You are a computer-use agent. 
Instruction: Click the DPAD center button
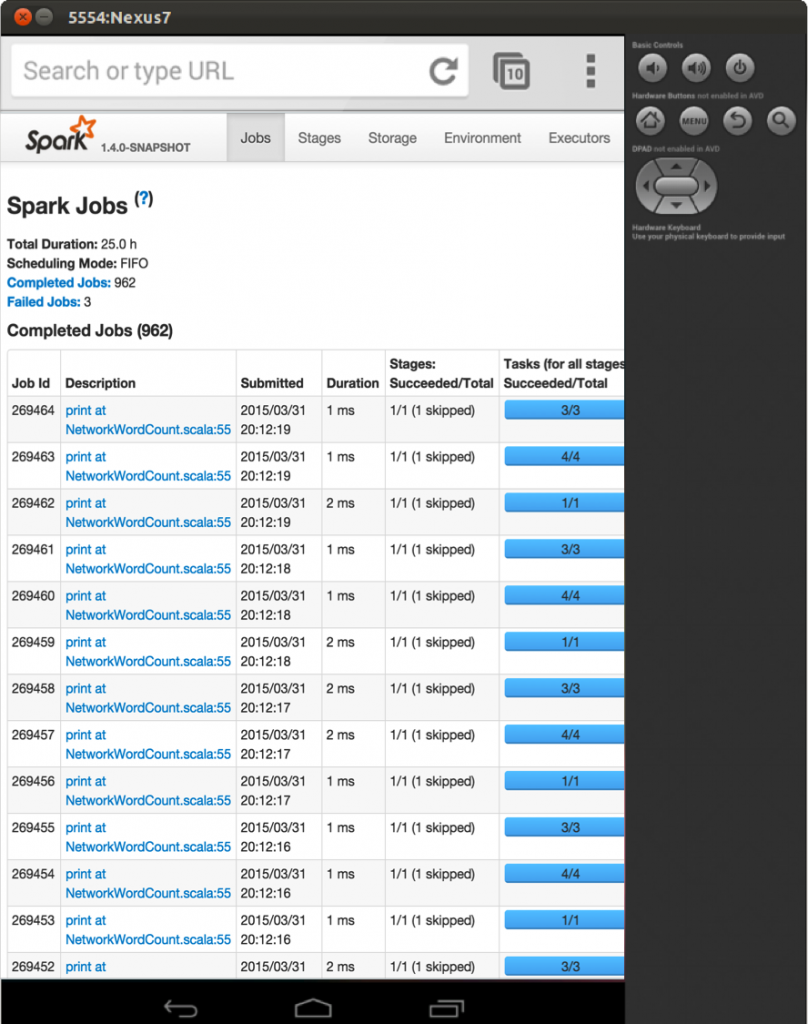[x=676, y=186]
